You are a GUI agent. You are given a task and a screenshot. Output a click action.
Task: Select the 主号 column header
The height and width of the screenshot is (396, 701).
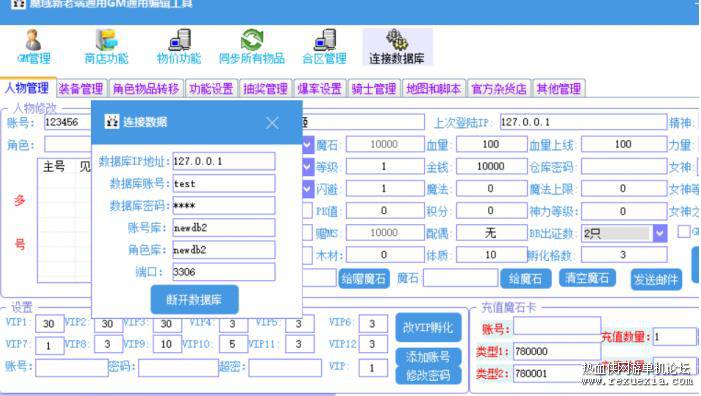click(54, 167)
